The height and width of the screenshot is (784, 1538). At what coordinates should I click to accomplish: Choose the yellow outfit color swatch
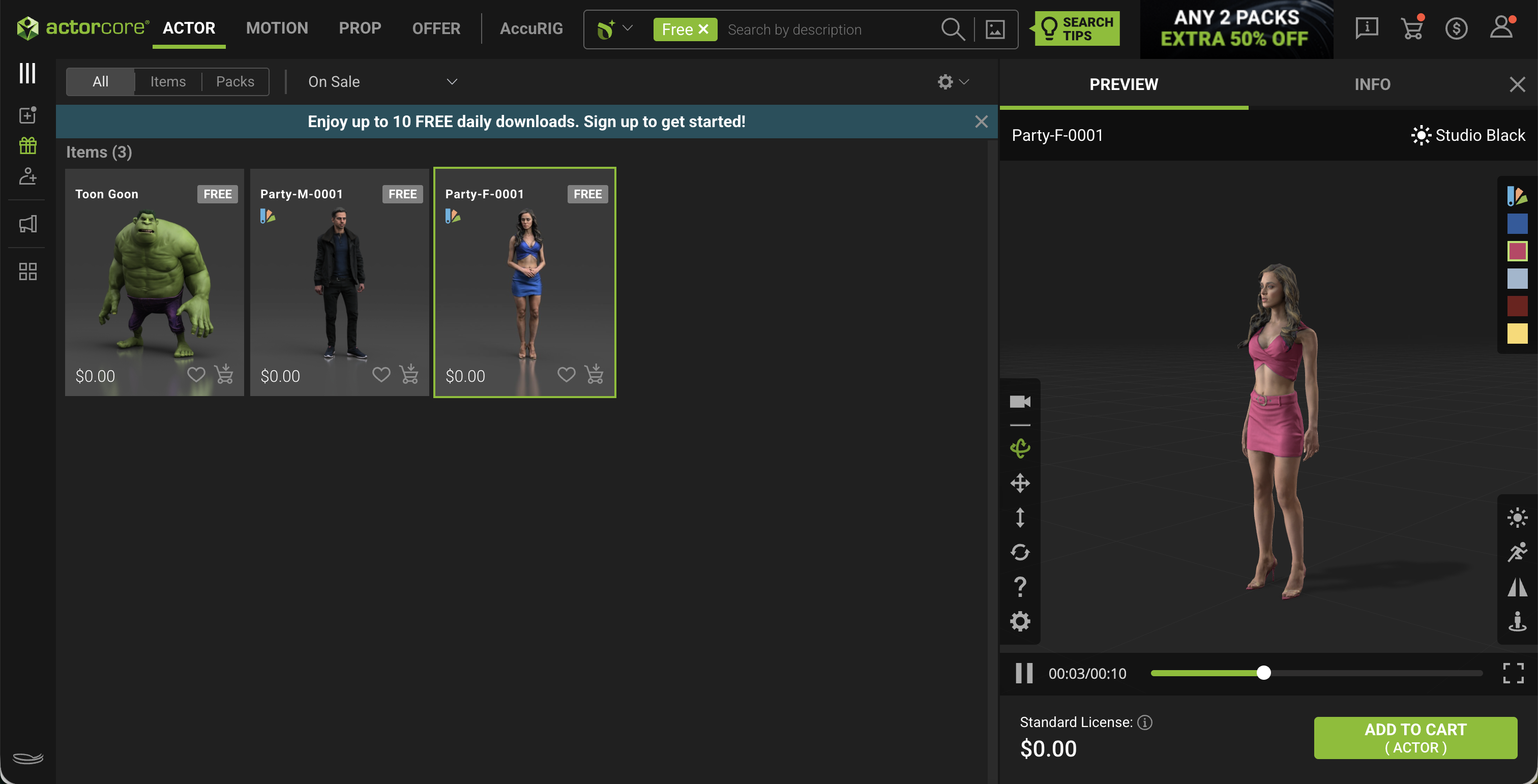tap(1517, 334)
